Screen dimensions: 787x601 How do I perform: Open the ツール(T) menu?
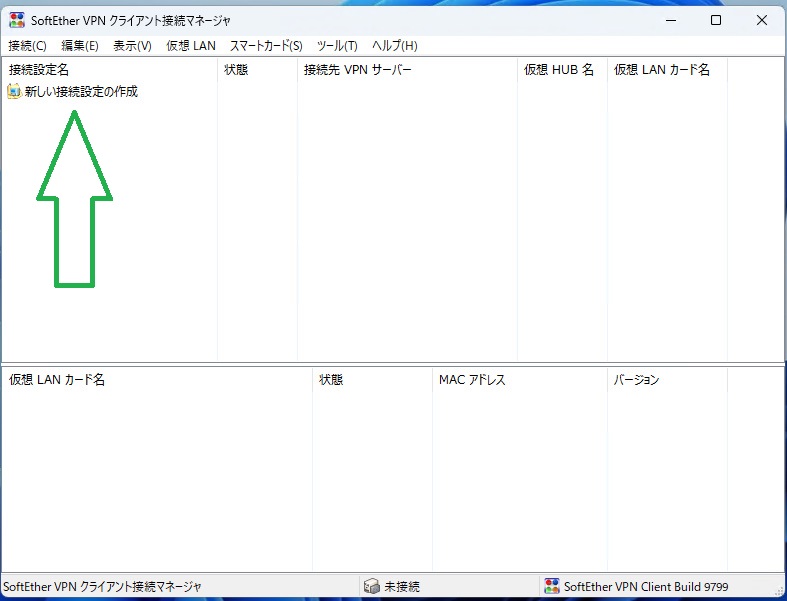[337, 46]
